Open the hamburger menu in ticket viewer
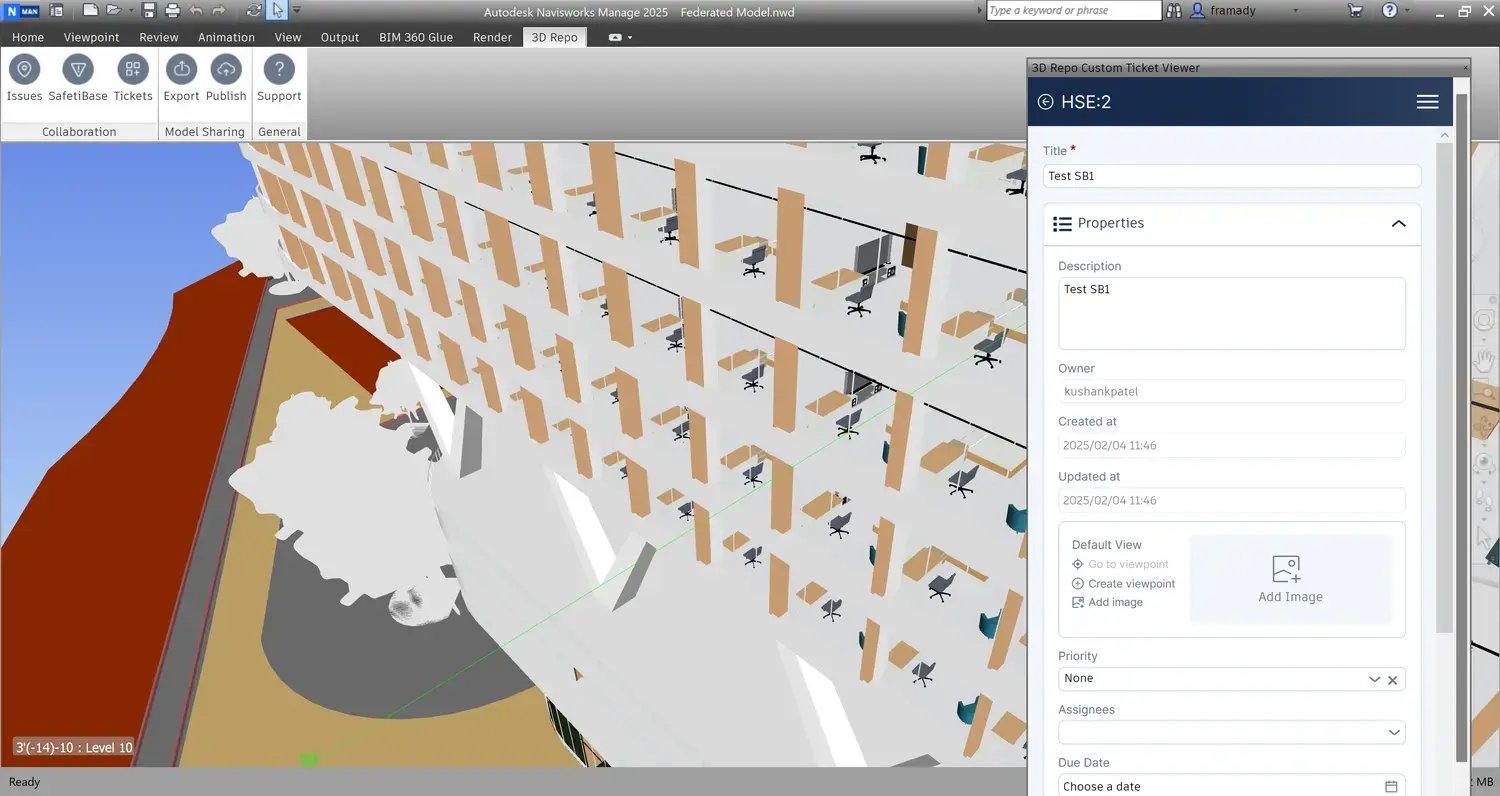 coord(1428,102)
